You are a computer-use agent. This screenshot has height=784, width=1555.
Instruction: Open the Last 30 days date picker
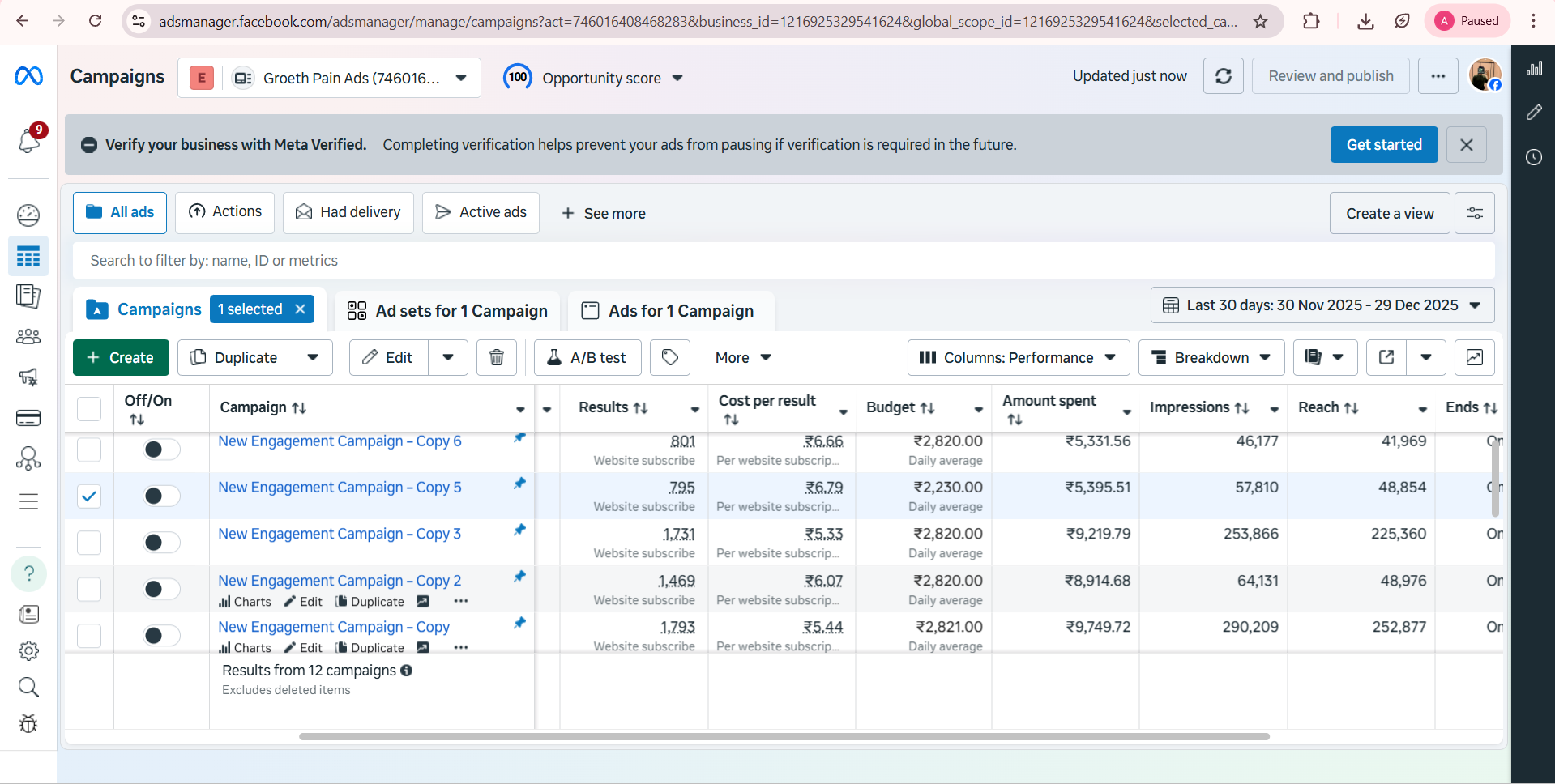(x=1322, y=305)
